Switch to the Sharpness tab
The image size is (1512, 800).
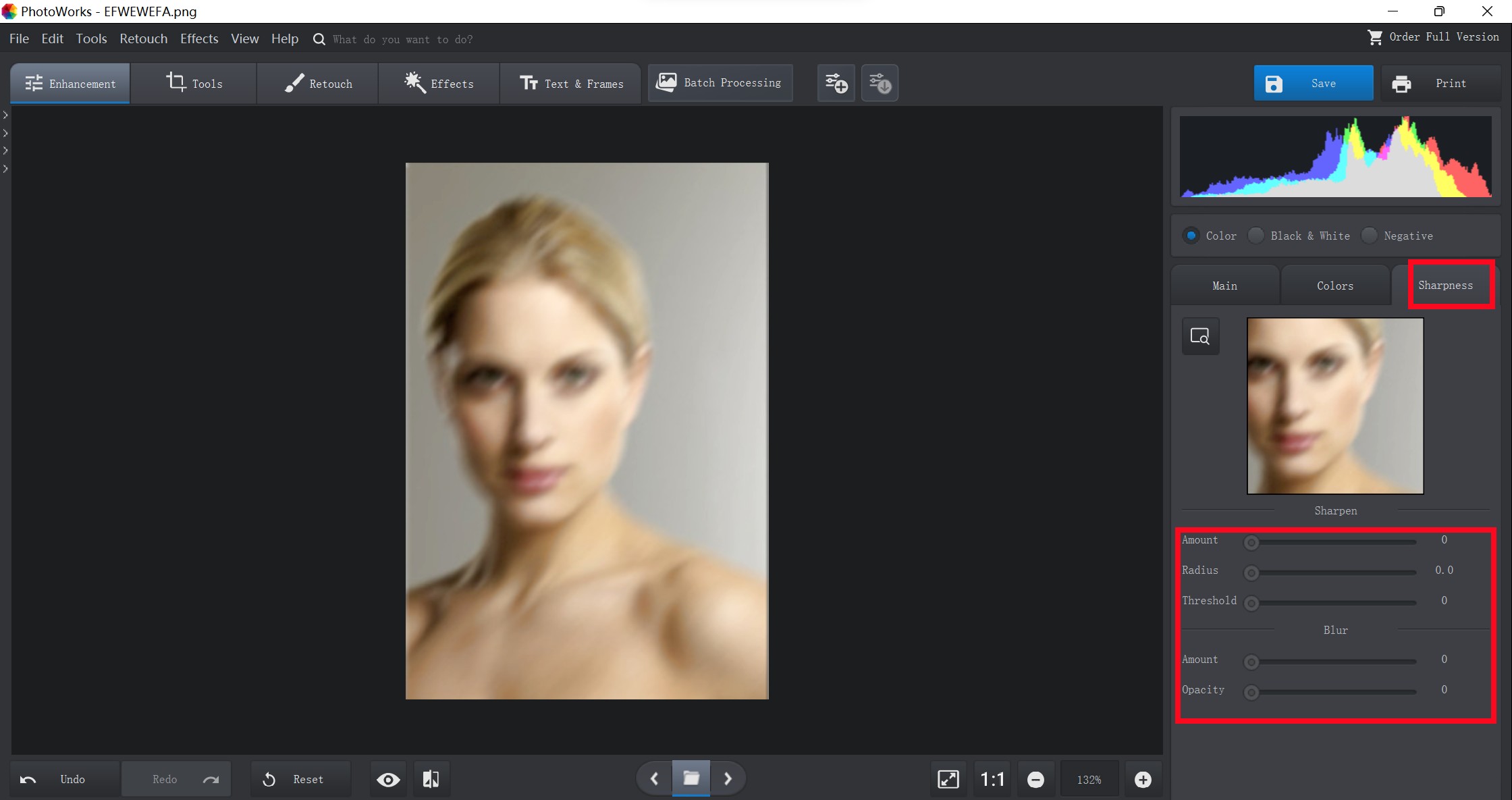click(1445, 286)
